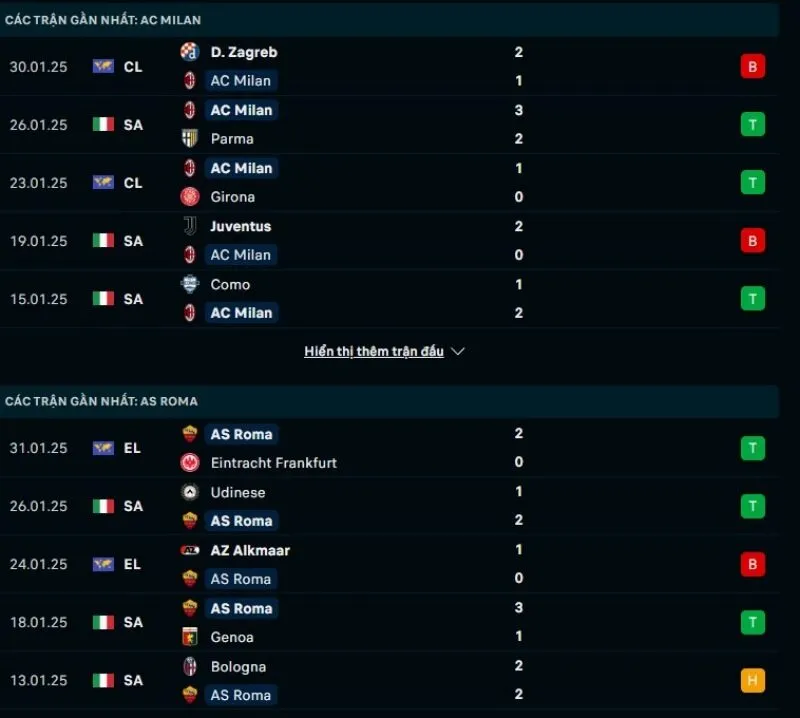Select the Serie A Italy flag icon beside 26.01.25
Viewport: 800px width, 718px height.
tap(103, 124)
